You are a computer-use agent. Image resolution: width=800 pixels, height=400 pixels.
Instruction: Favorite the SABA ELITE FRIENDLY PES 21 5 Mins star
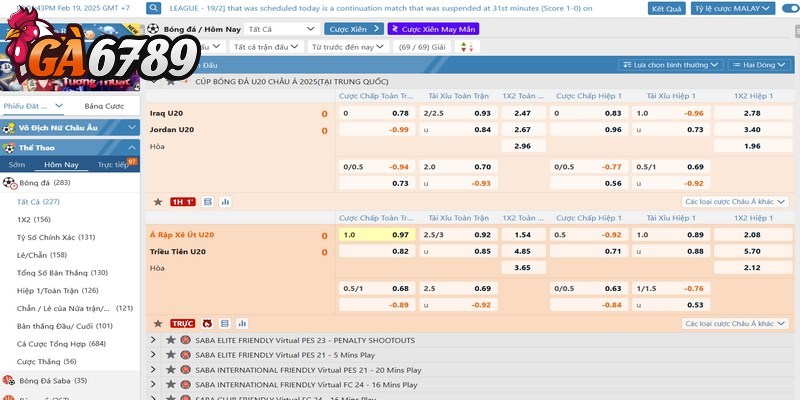[170, 354]
